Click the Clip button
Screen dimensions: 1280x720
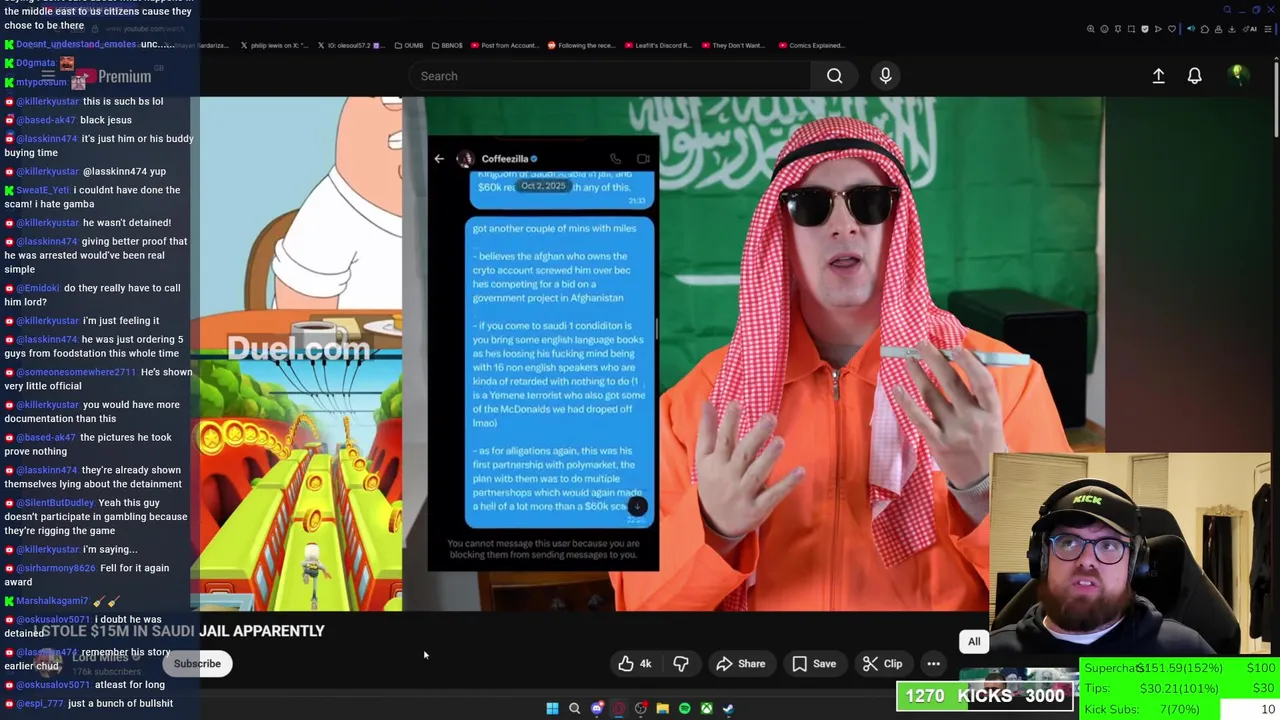pos(883,664)
